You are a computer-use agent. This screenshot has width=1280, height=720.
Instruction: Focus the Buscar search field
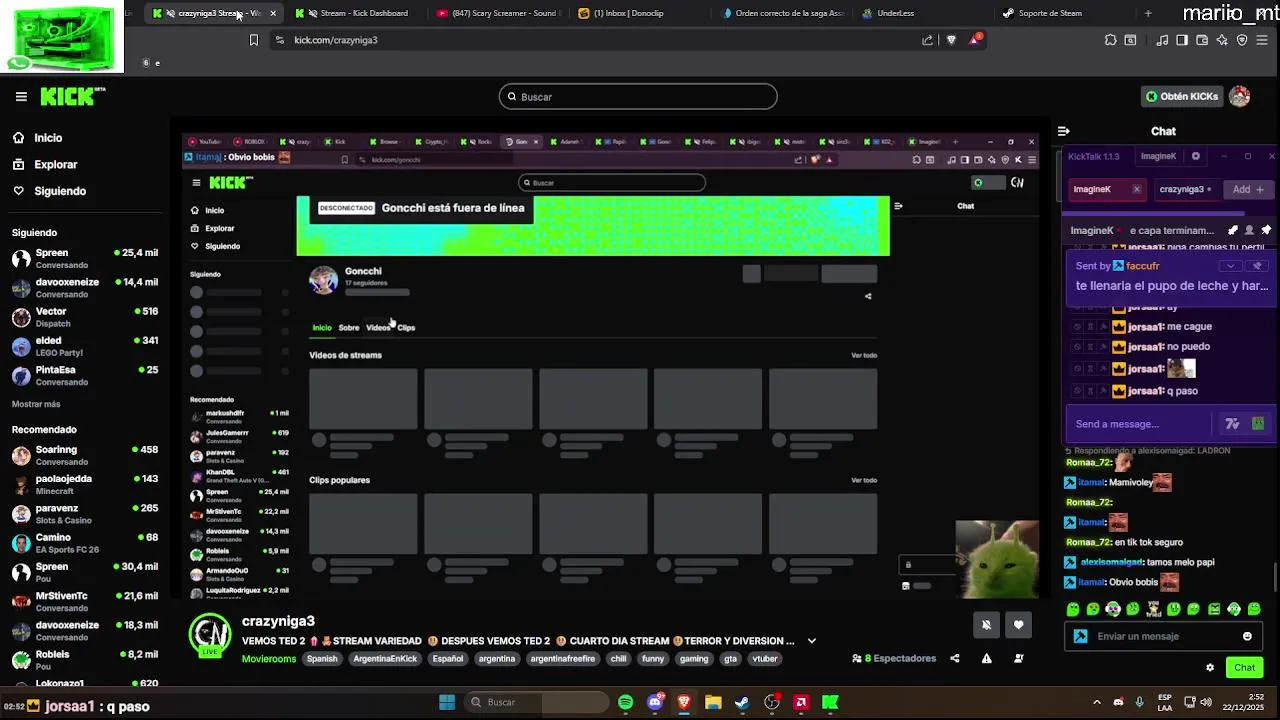pos(638,97)
